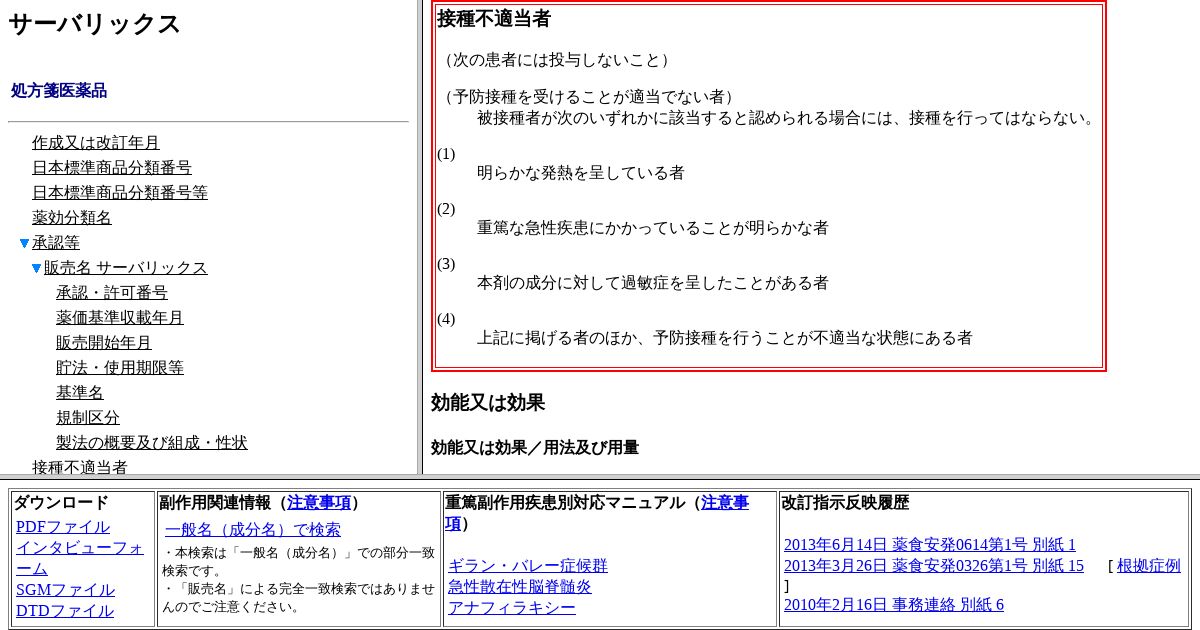Open 注意事項 link beside 副作用関連情報
This screenshot has height=630, width=1200.
tap(319, 503)
